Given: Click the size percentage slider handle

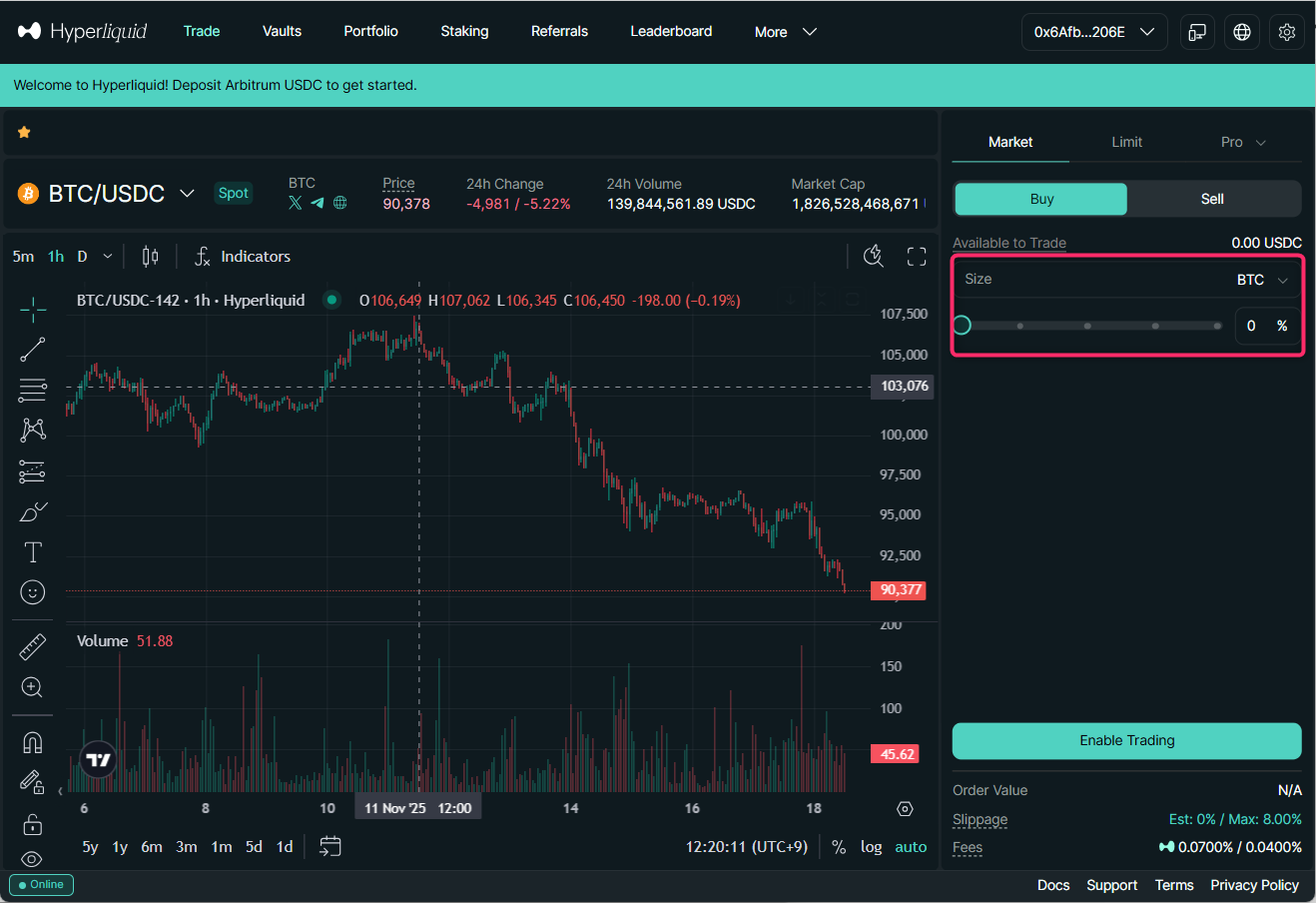Looking at the screenshot, I should (962, 326).
